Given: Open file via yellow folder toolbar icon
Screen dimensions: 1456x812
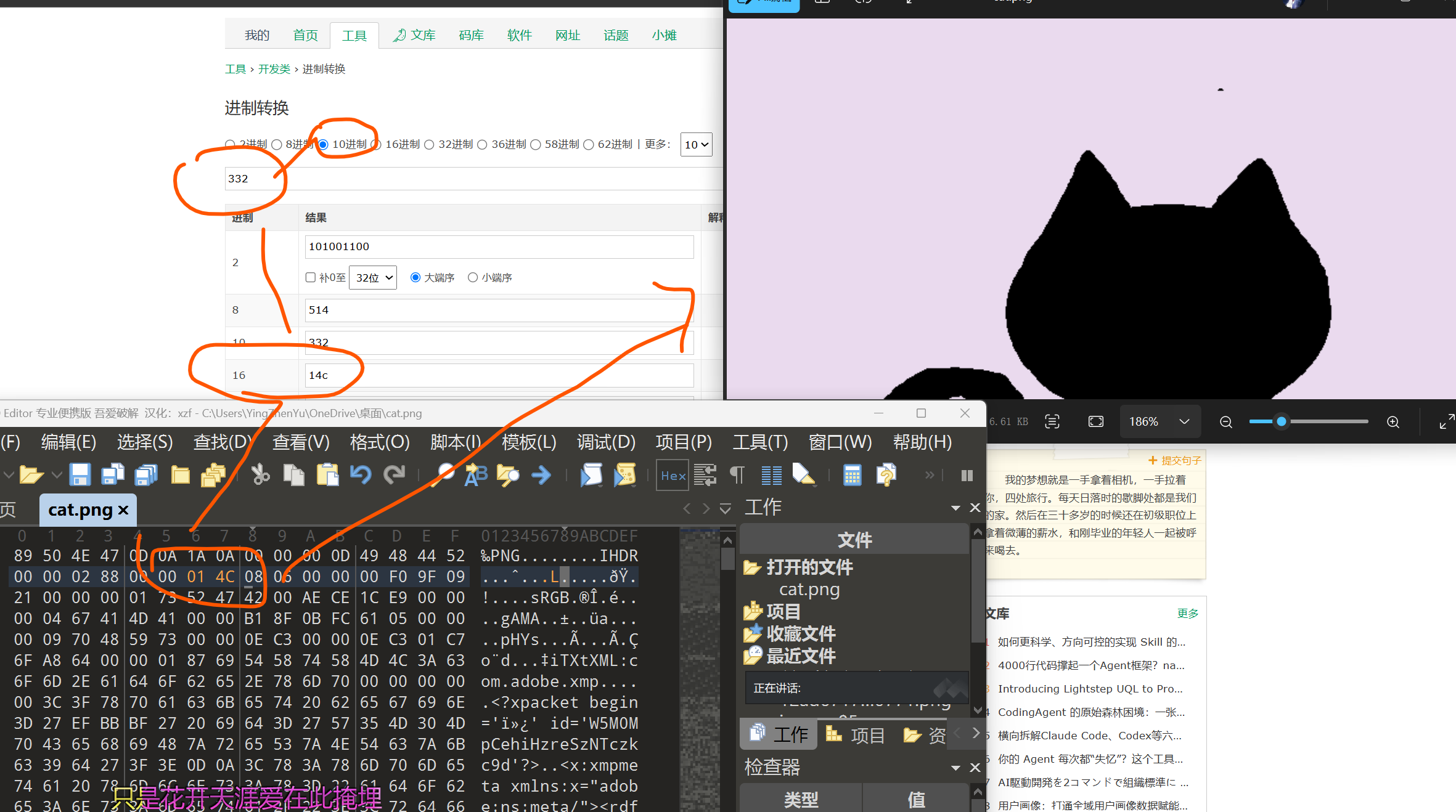Looking at the screenshot, I should pos(31,475).
